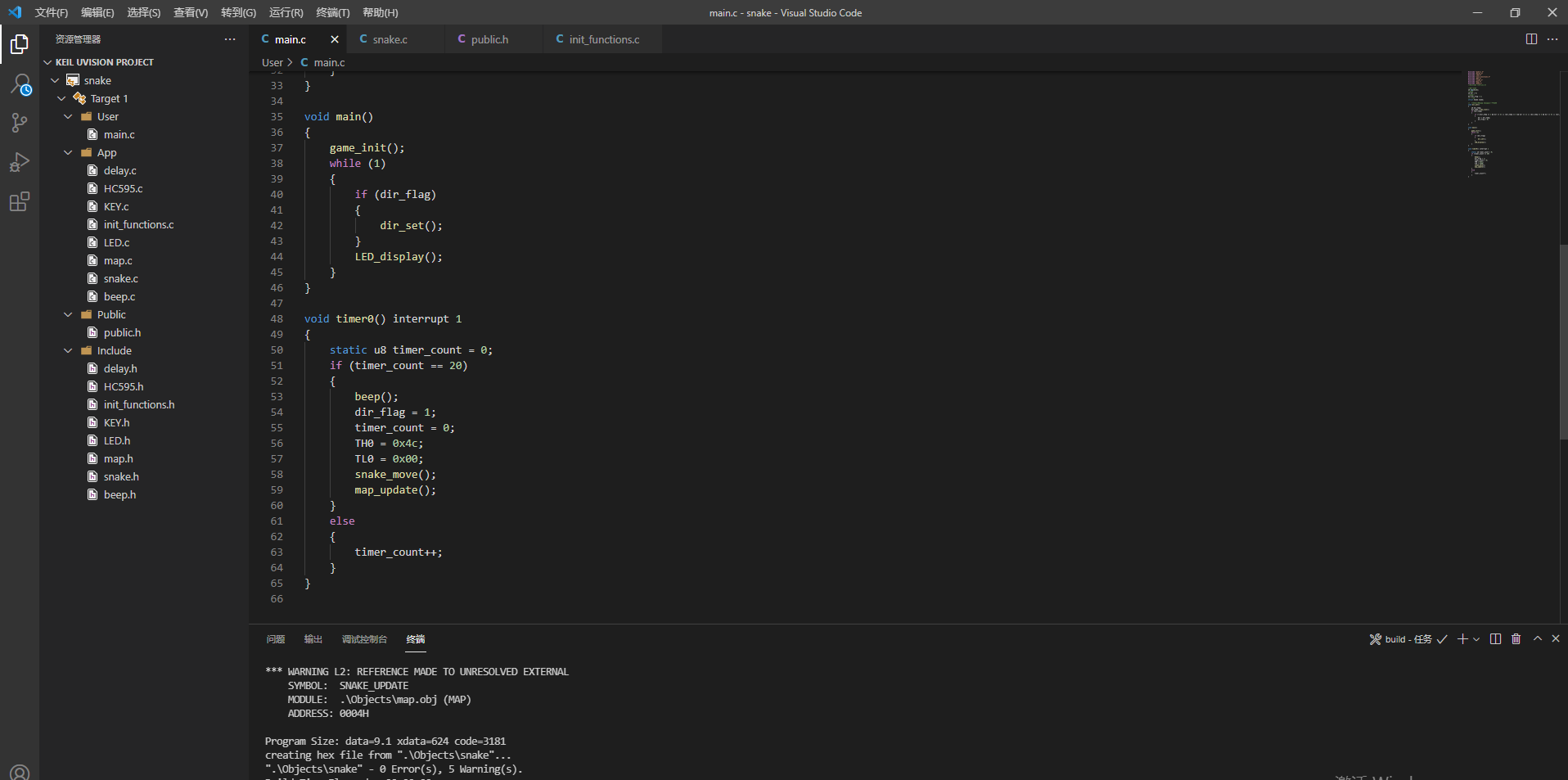Image resolution: width=1568 pixels, height=780 pixels.
Task: Open the Extensions view
Action: (x=20, y=201)
